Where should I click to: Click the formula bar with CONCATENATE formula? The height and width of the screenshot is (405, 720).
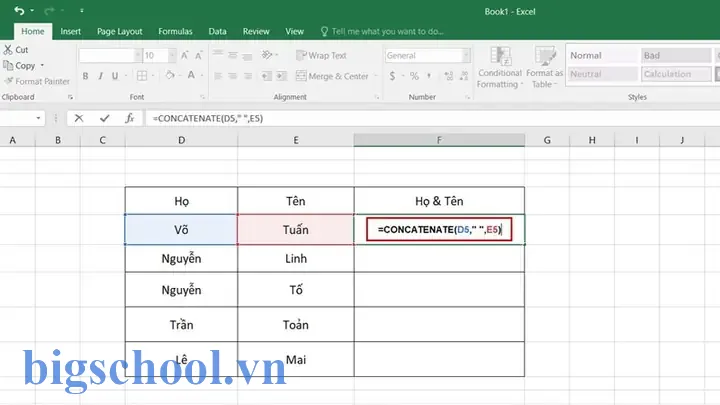(x=433, y=118)
